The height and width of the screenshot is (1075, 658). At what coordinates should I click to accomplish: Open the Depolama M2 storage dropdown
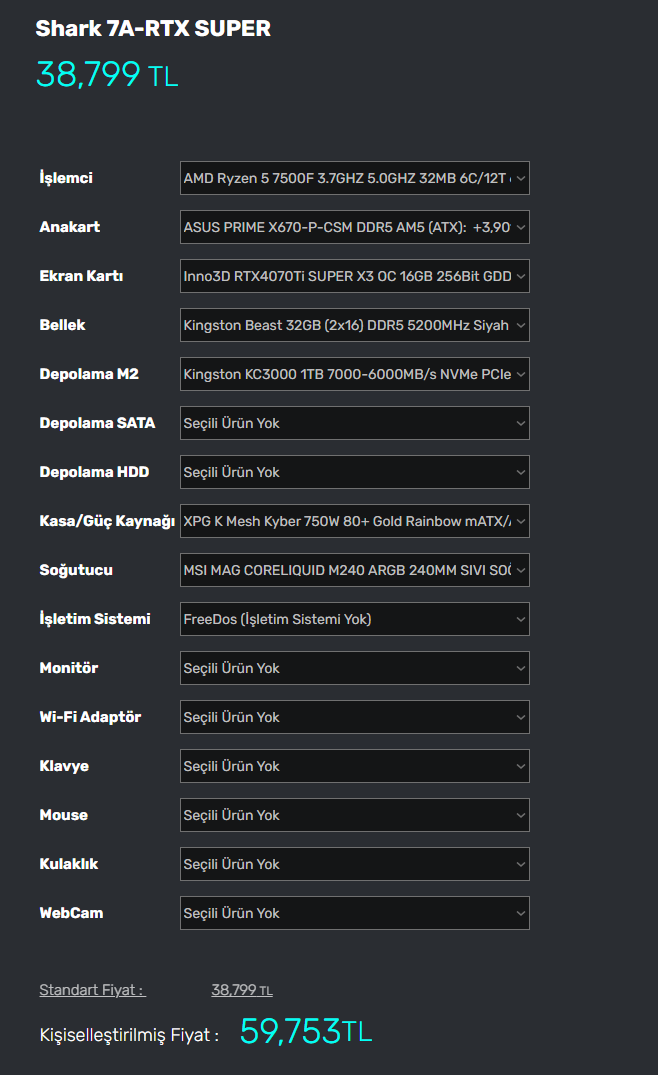(x=354, y=374)
